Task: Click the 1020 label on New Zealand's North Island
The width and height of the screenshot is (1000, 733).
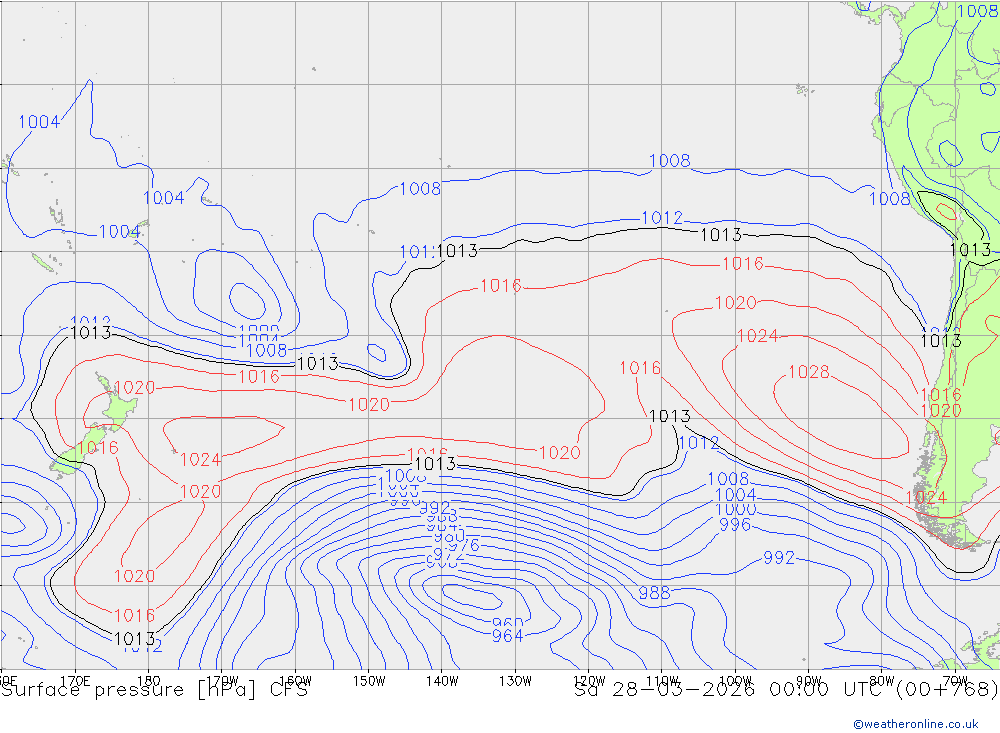Action: [135, 388]
